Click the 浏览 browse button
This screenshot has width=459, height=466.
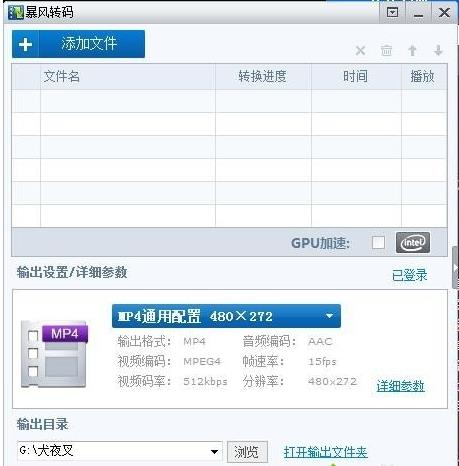(x=247, y=452)
